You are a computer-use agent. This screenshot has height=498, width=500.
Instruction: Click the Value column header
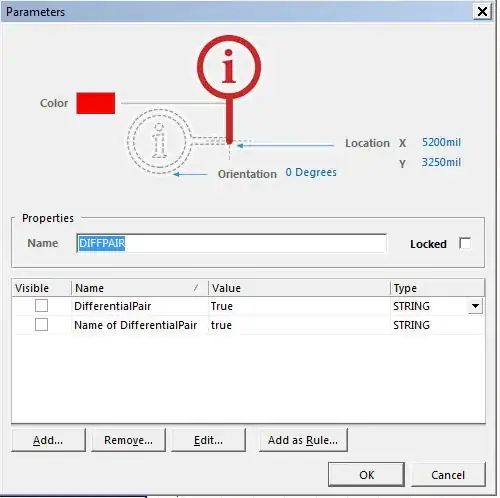299,288
